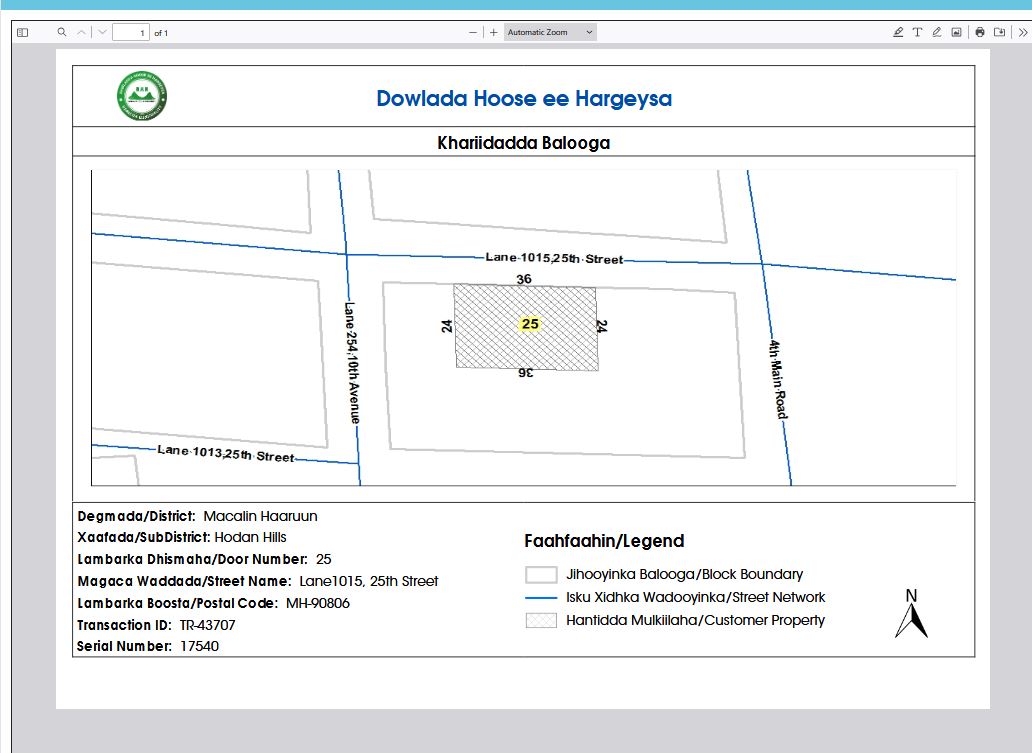Image resolution: width=1032 pixels, height=753 pixels.
Task: Click the zoom out minus button
Action: click(x=473, y=32)
